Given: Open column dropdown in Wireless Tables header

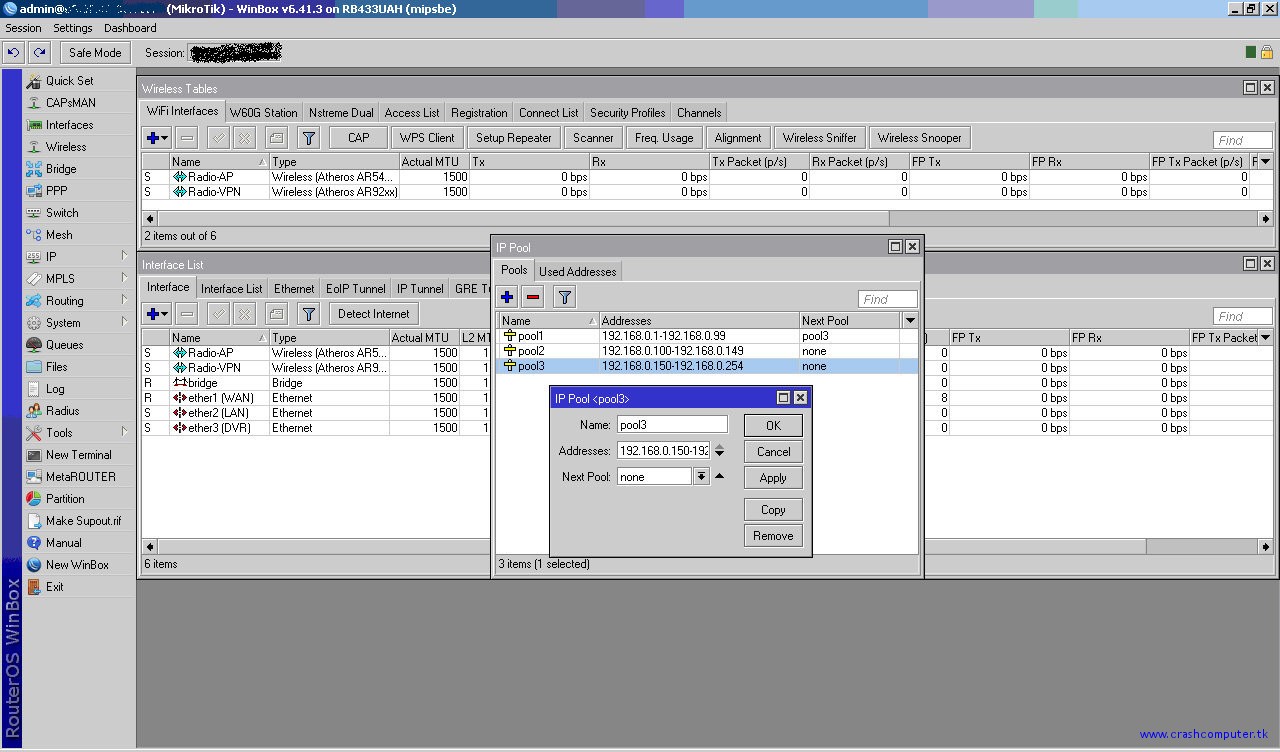Looking at the screenshot, I should click(1265, 161).
